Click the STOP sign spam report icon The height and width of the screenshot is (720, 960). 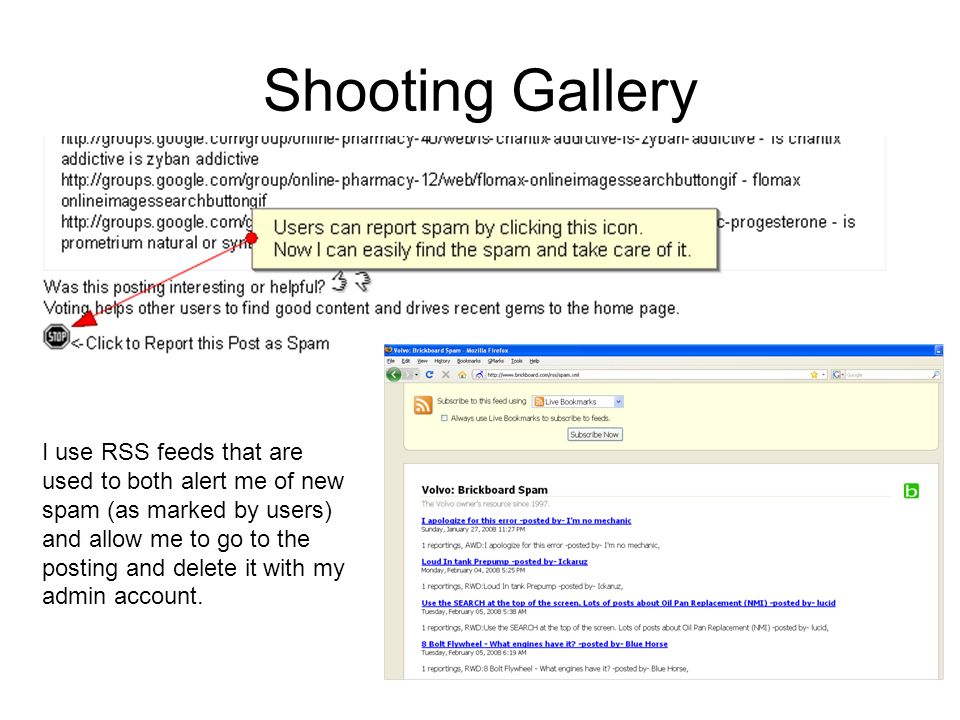pos(56,337)
